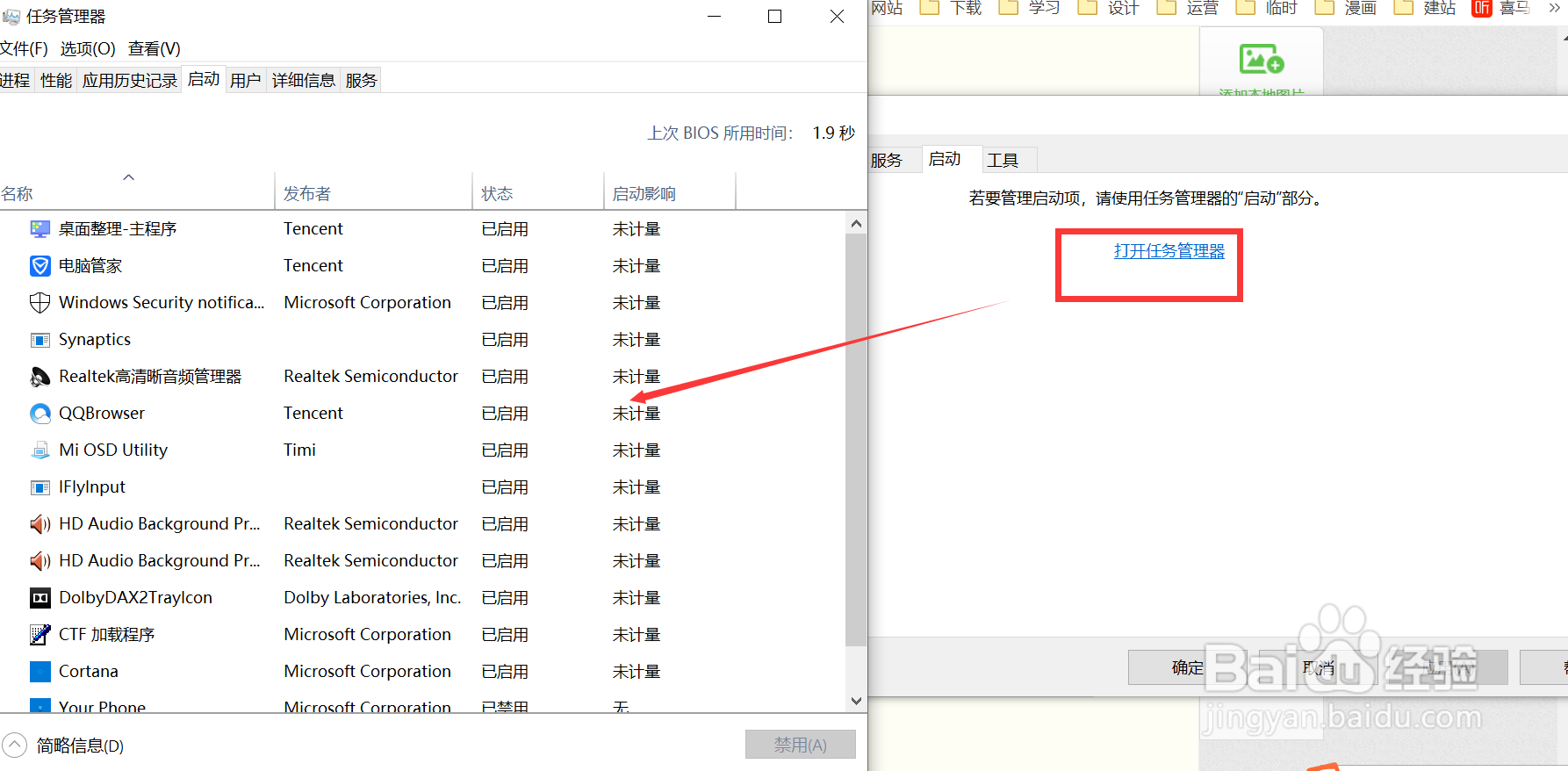This screenshot has width=1568, height=771.
Task: Click Tencent publisher in 电脑管家 row
Action: [x=313, y=266]
